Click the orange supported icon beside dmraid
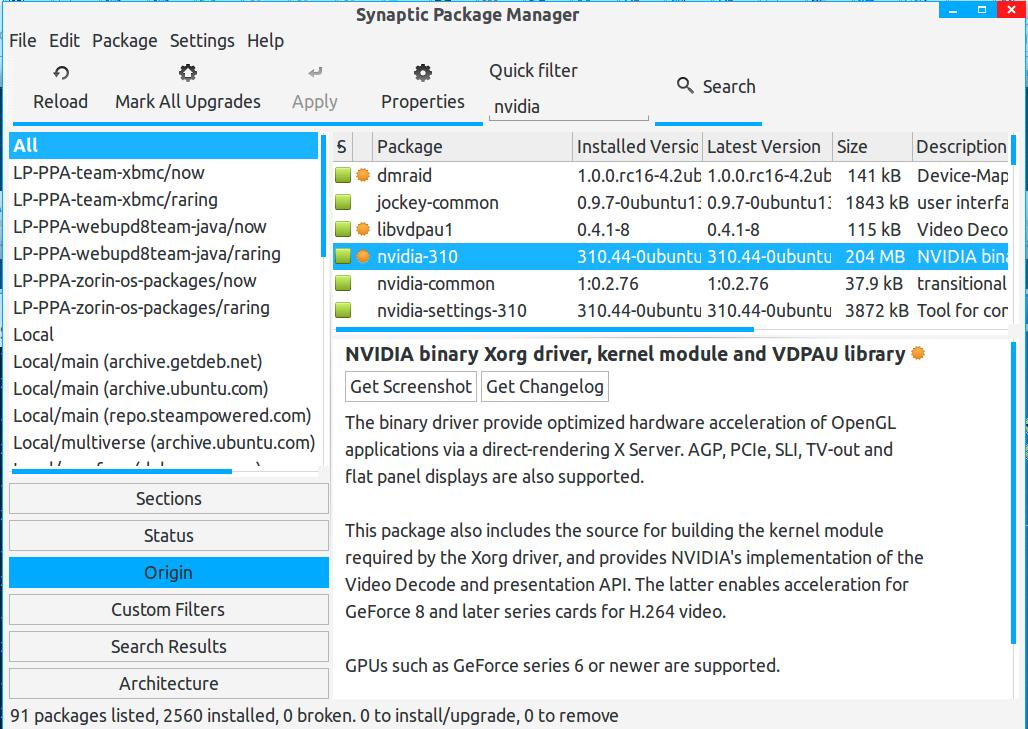Viewport: 1028px width, 729px height. click(363, 176)
